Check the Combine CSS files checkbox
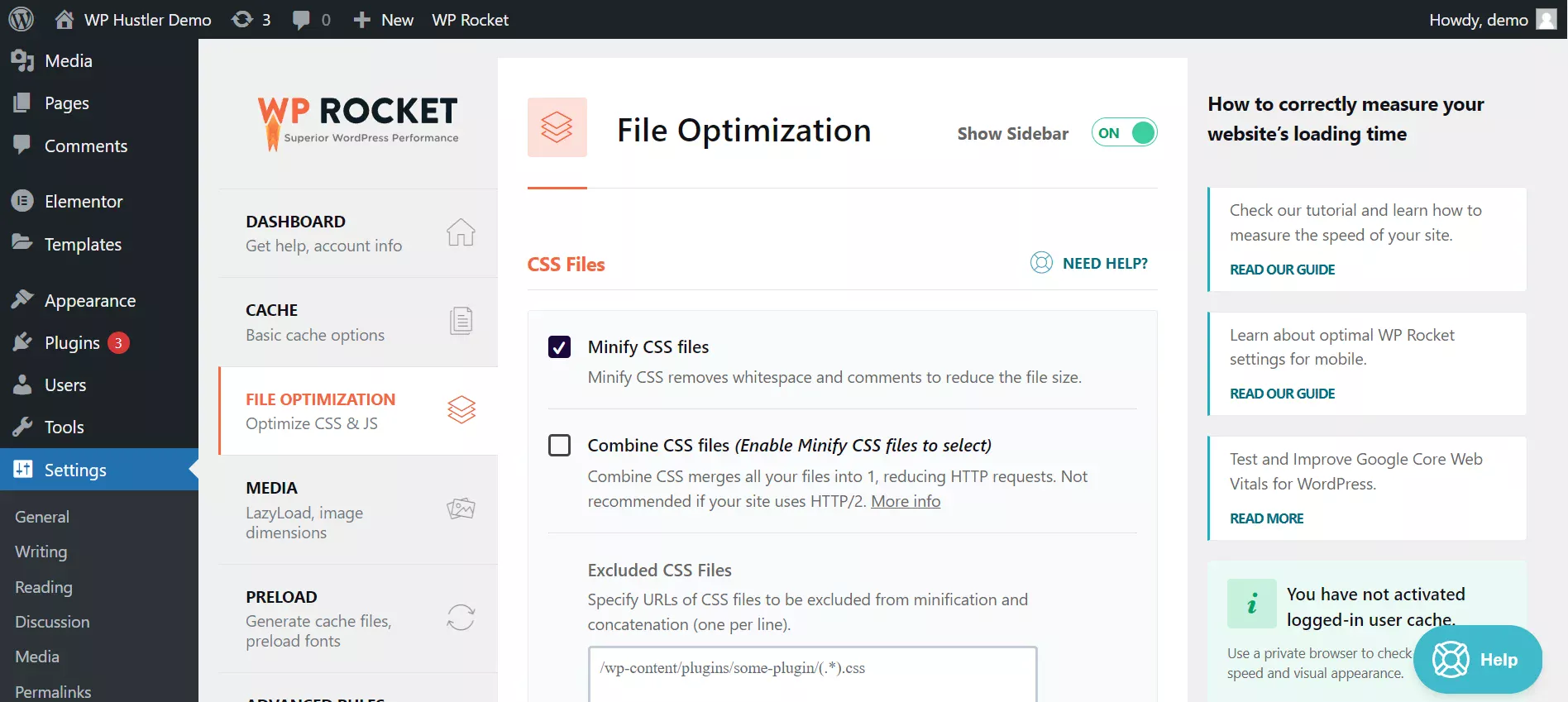1568x702 pixels. (x=560, y=446)
